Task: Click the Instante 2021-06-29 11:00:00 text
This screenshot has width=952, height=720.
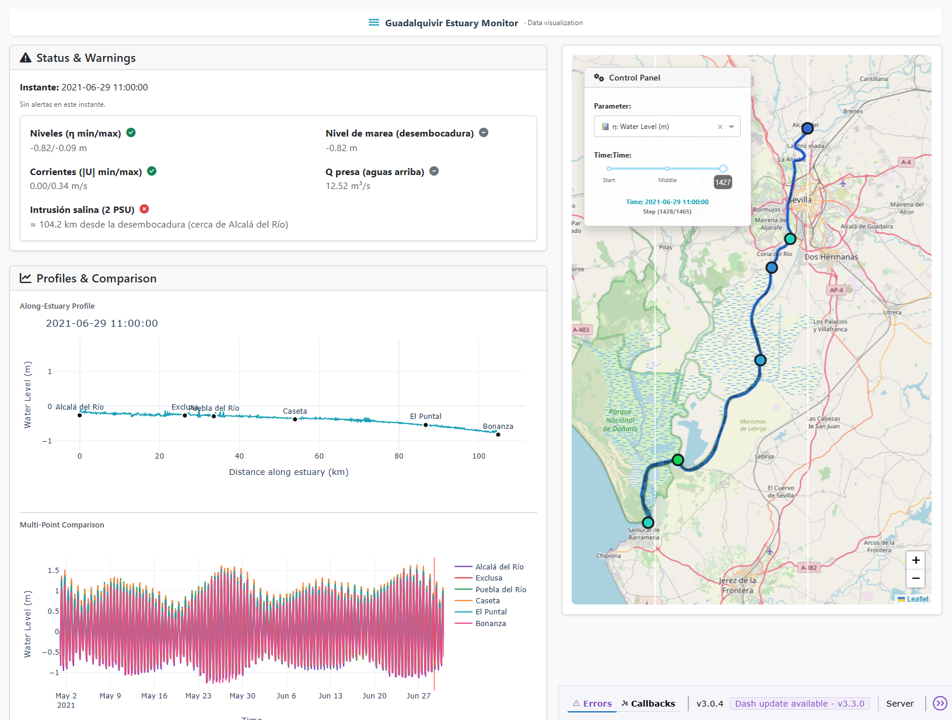Action: point(84,87)
